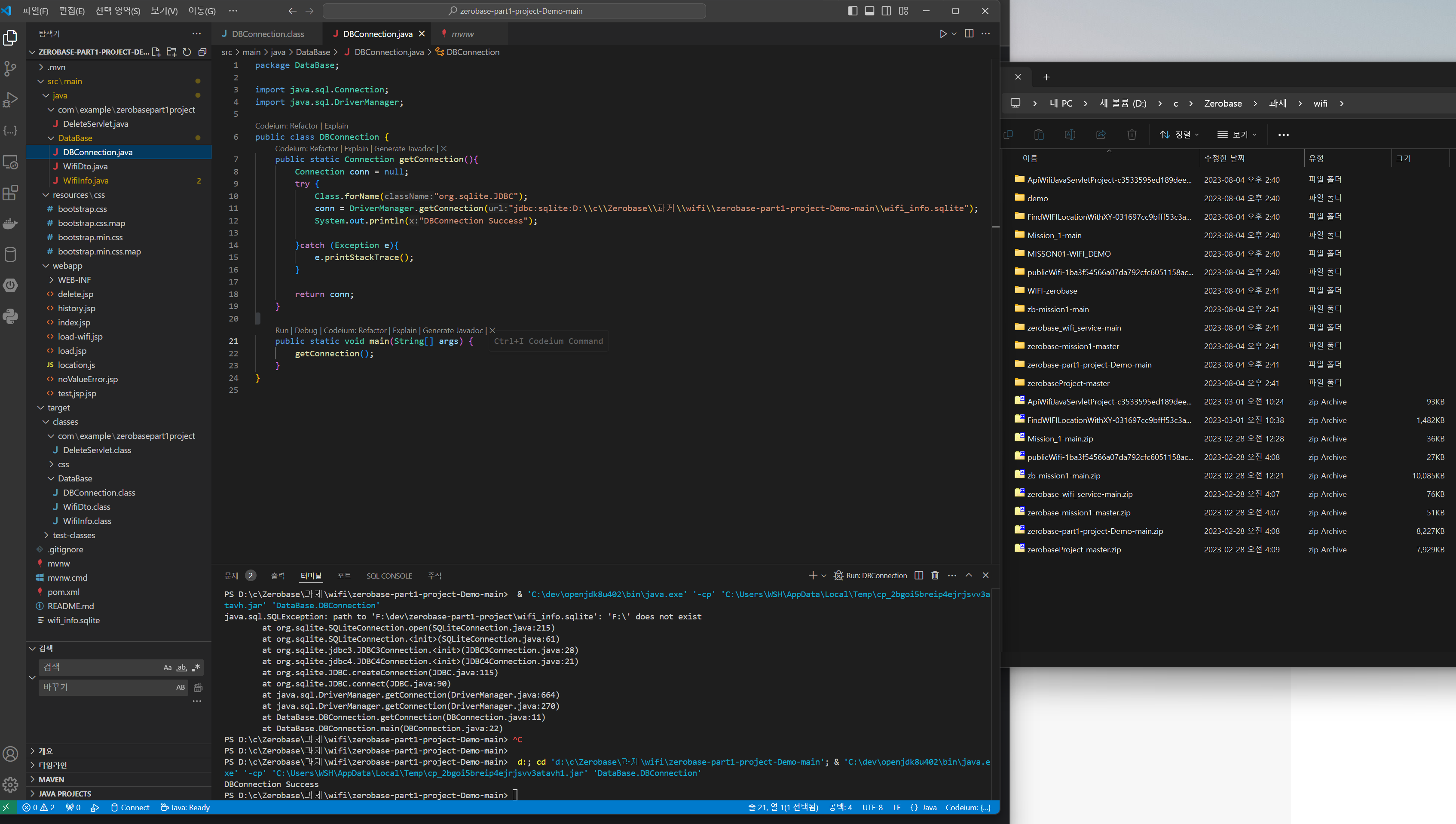Open the 보기(V) menu
Screen dimensions: 1456x824
click(x=164, y=11)
